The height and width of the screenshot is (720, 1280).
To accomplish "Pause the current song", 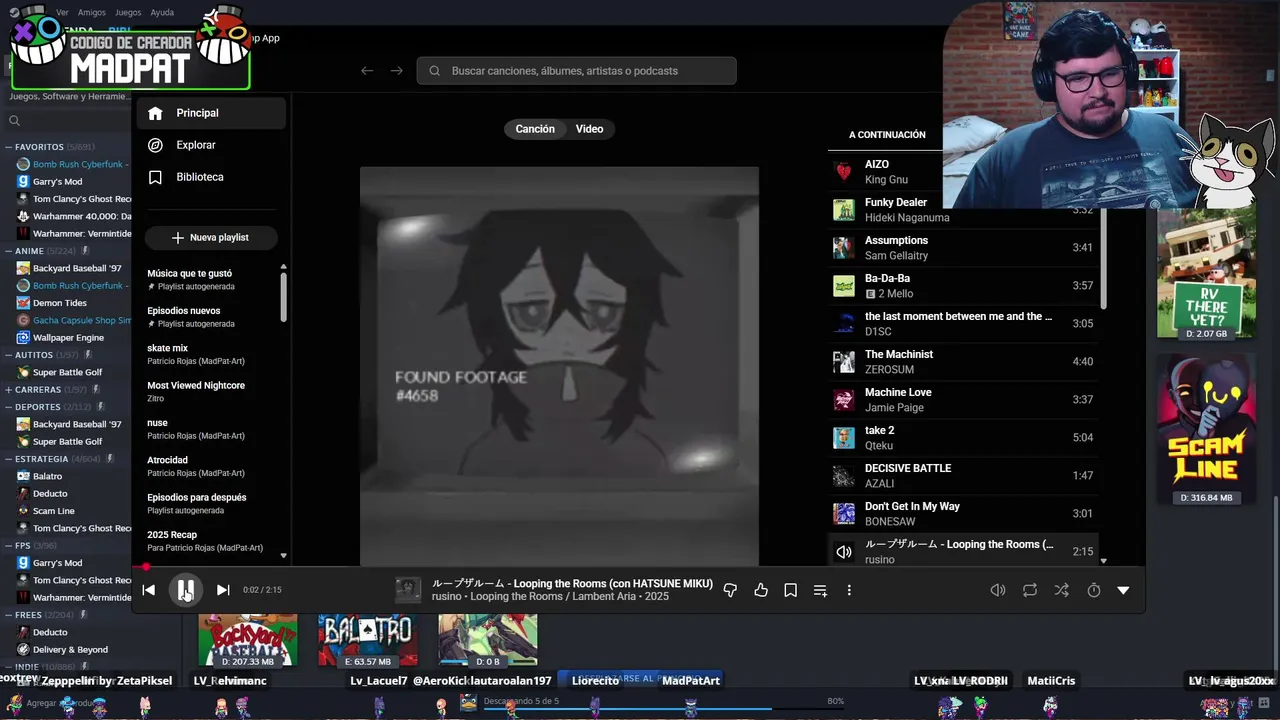I will [x=186, y=590].
